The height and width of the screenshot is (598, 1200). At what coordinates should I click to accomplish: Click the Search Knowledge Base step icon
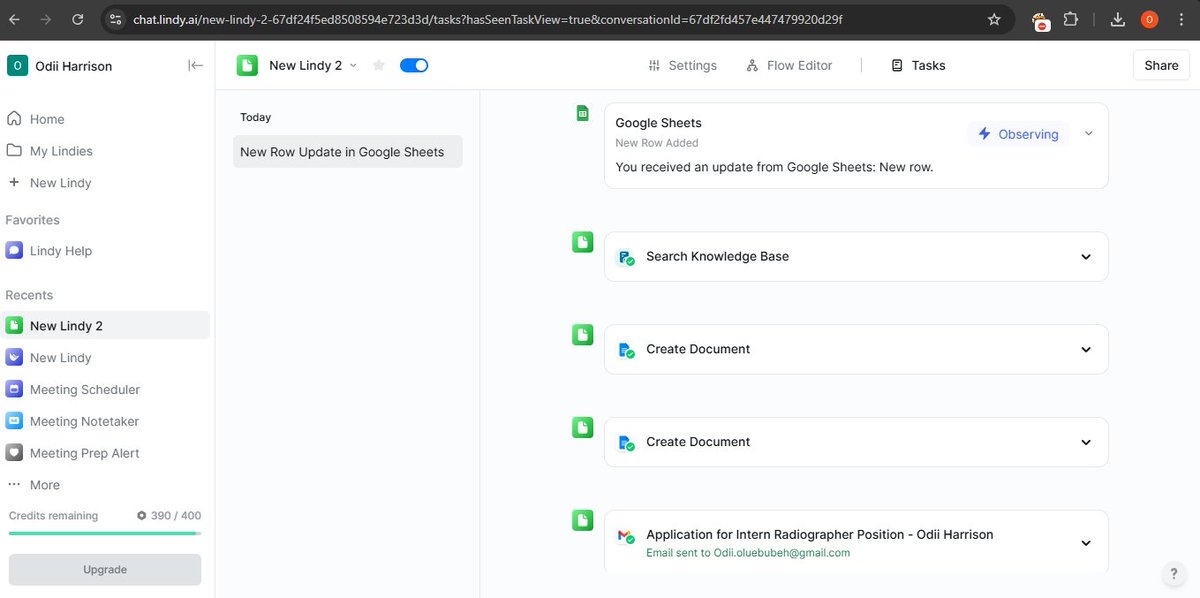click(x=626, y=257)
